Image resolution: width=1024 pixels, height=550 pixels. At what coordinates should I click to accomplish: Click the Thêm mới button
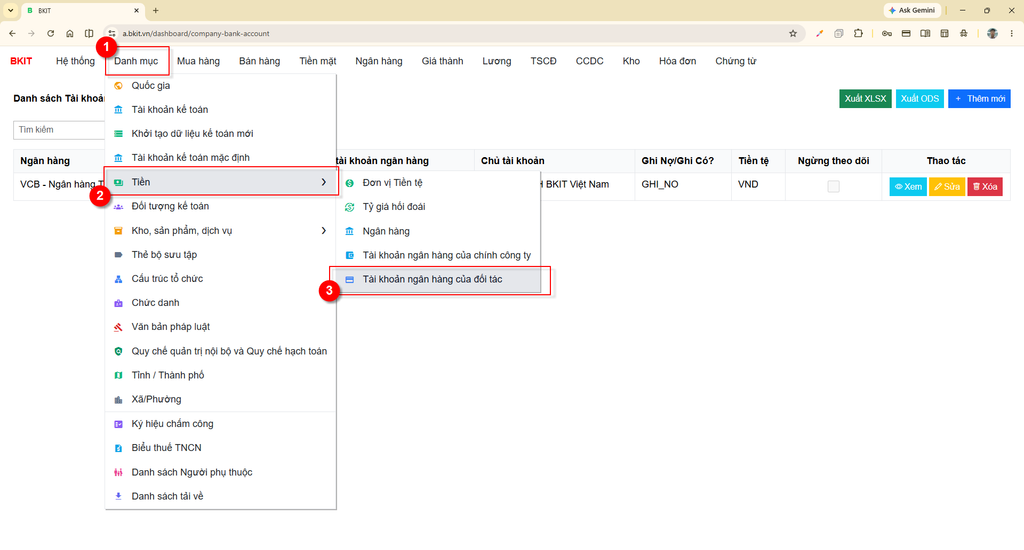coord(979,99)
